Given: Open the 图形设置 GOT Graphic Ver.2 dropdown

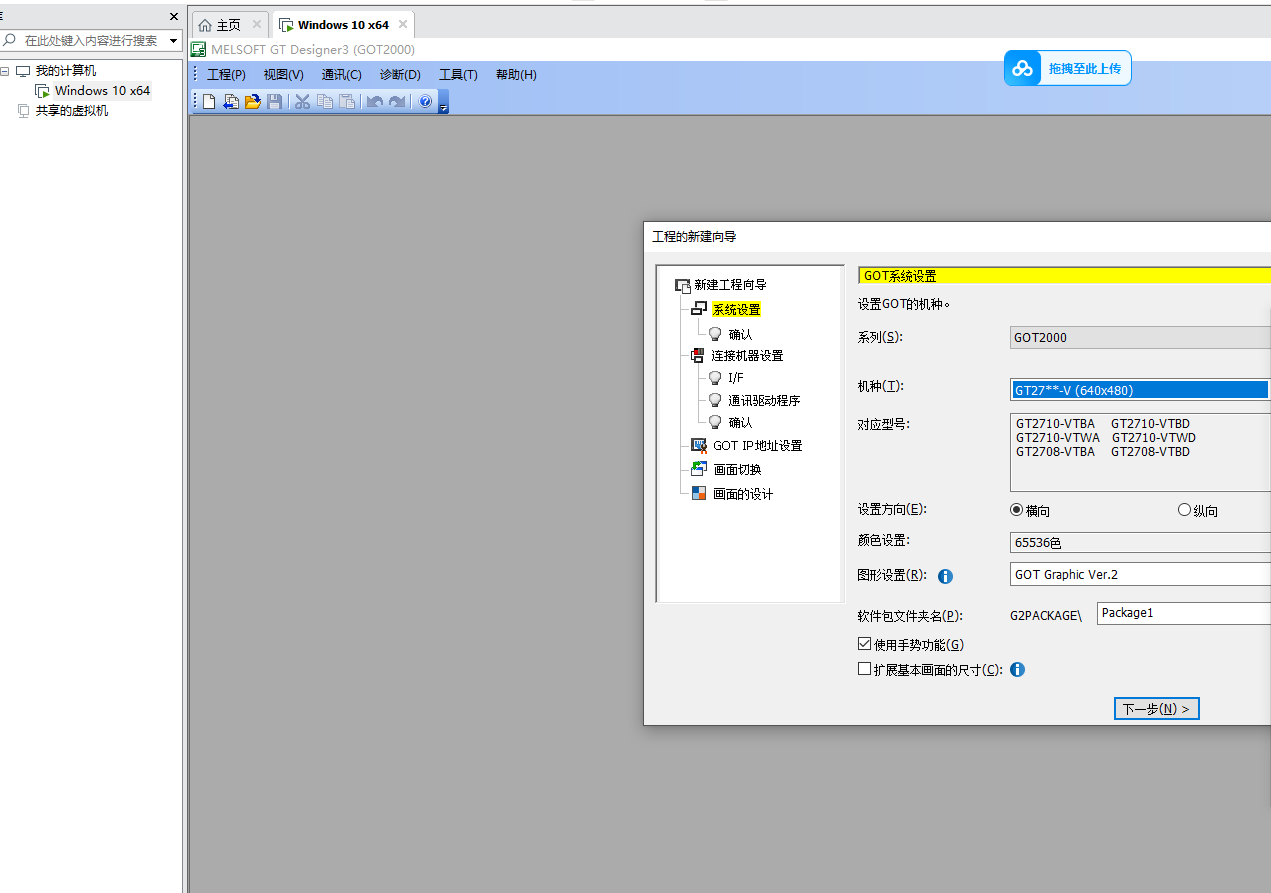Looking at the screenshot, I should (x=1140, y=575).
